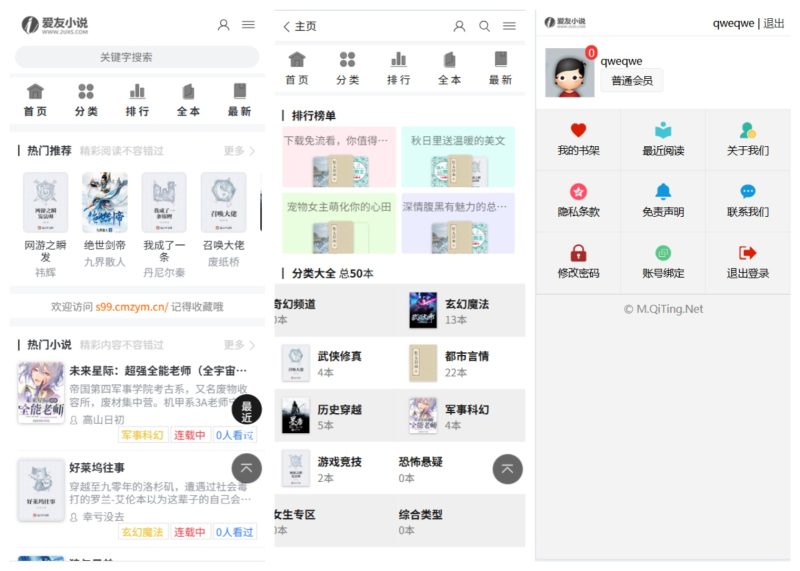Tap the floating 最近 round button

coord(247,410)
